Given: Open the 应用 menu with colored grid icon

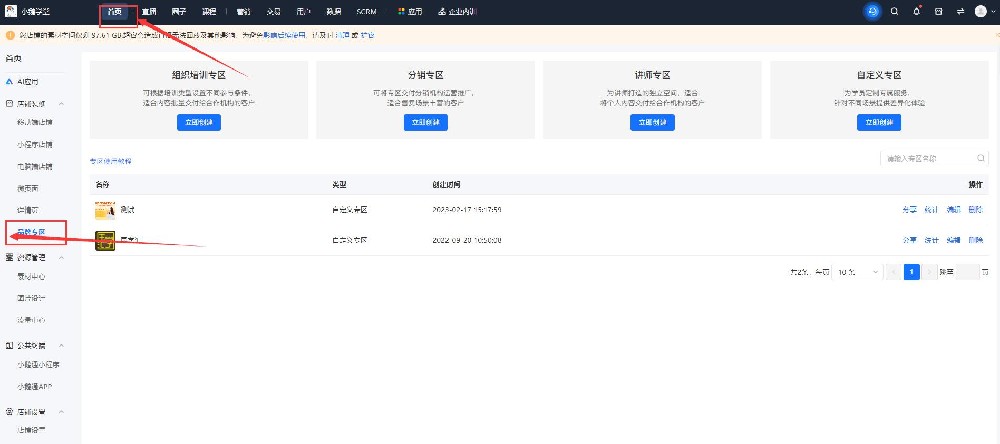Looking at the screenshot, I should tap(410, 11).
